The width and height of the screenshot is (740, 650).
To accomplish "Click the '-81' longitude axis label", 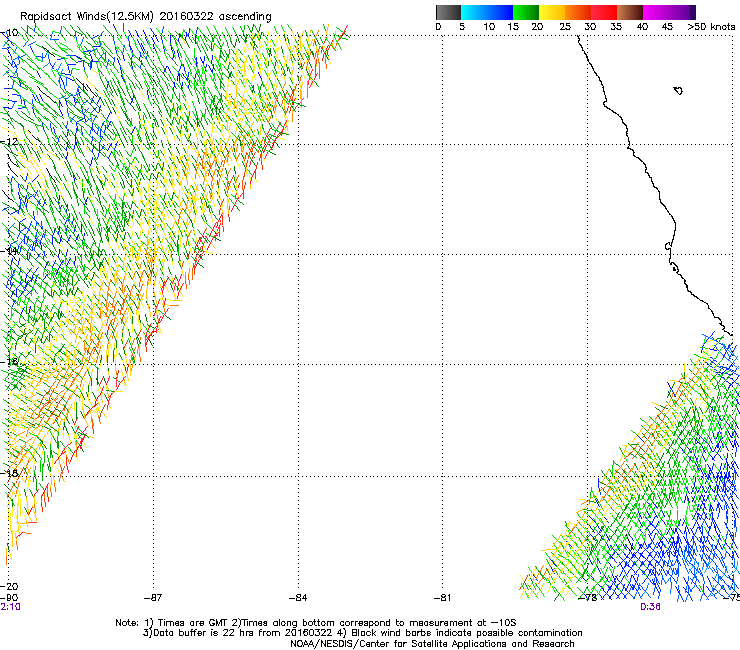I will pyautogui.click(x=443, y=598).
